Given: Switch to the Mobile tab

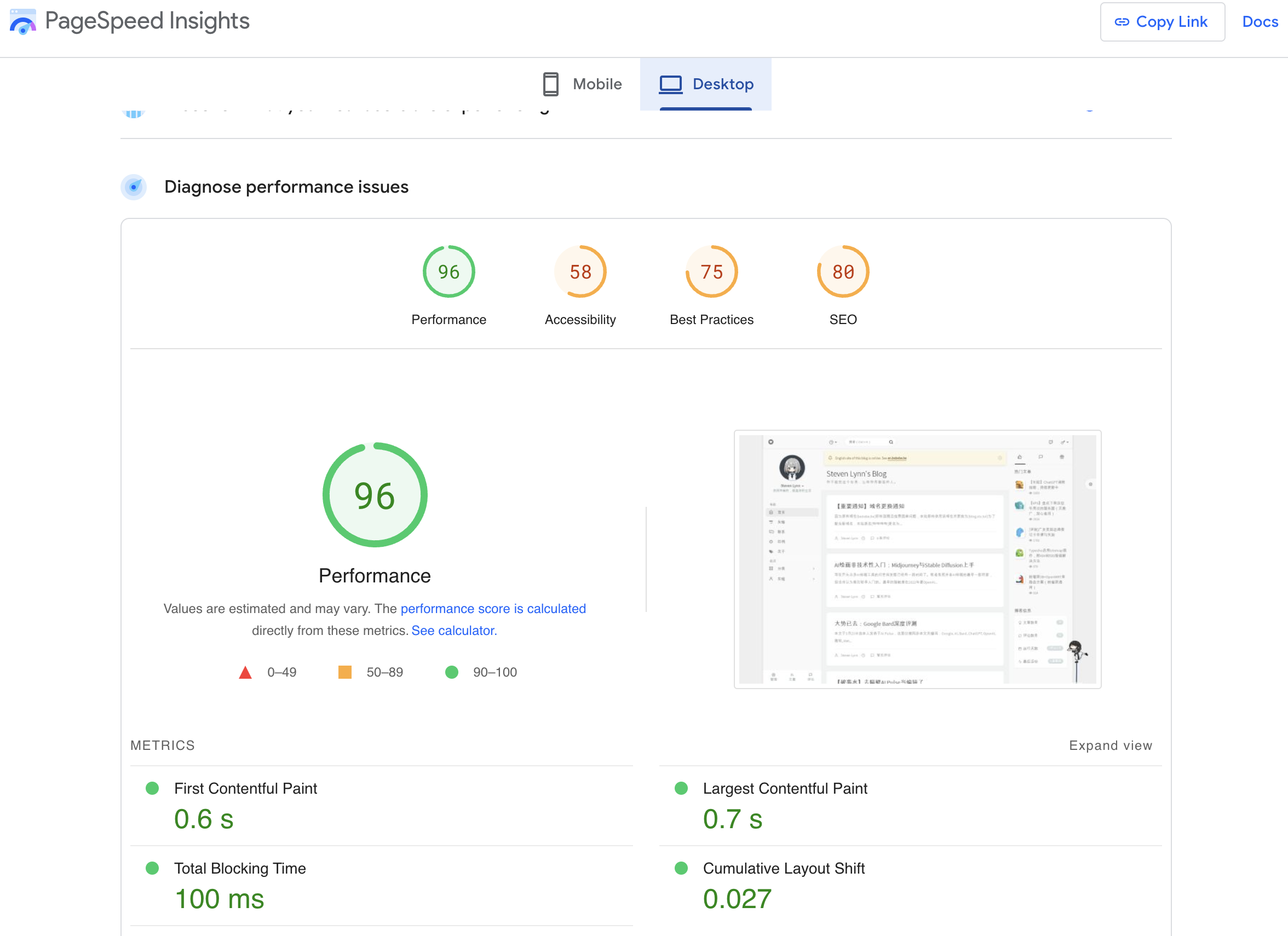Looking at the screenshot, I should 582,84.
